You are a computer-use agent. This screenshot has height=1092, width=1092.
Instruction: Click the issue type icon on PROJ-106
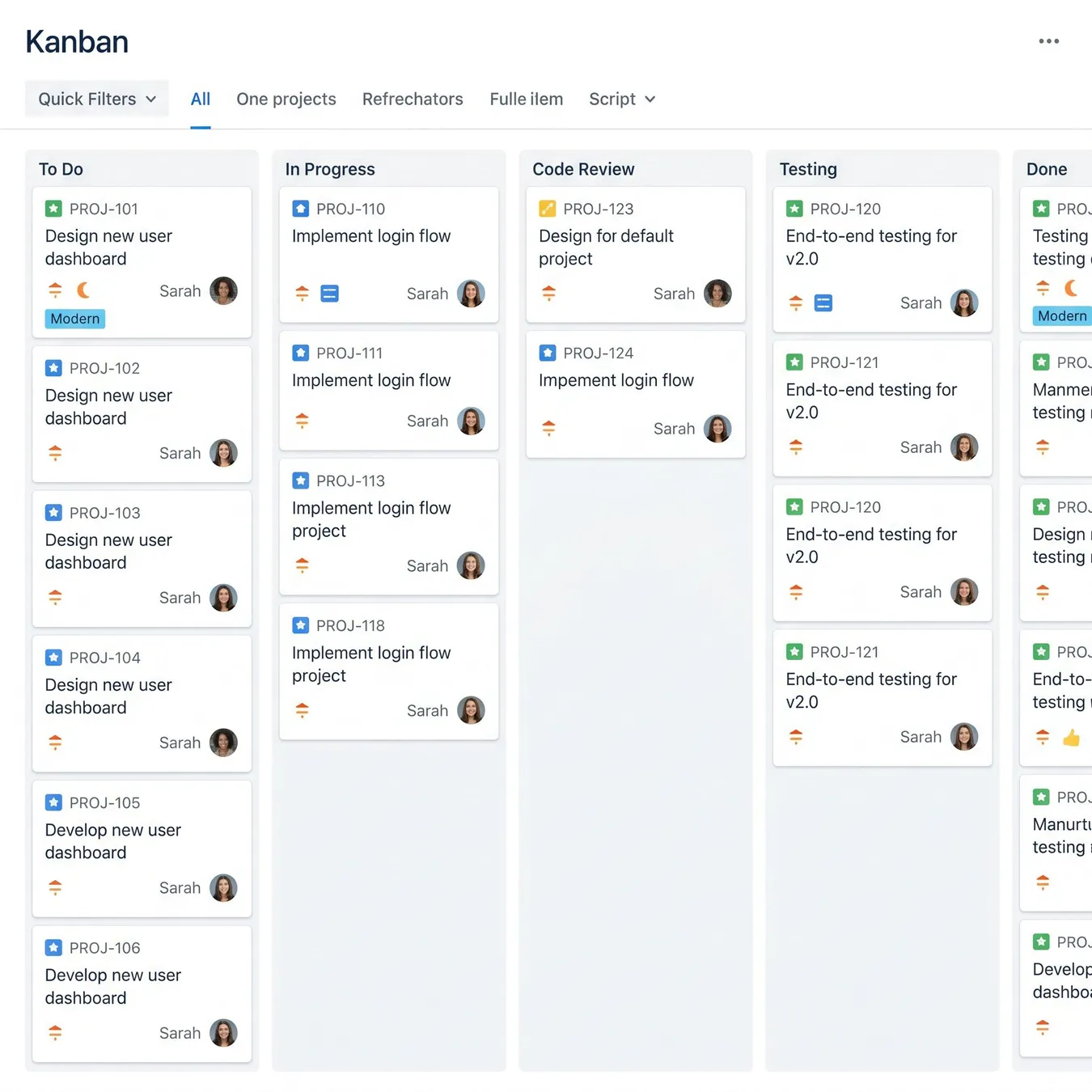click(x=53, y=947)
